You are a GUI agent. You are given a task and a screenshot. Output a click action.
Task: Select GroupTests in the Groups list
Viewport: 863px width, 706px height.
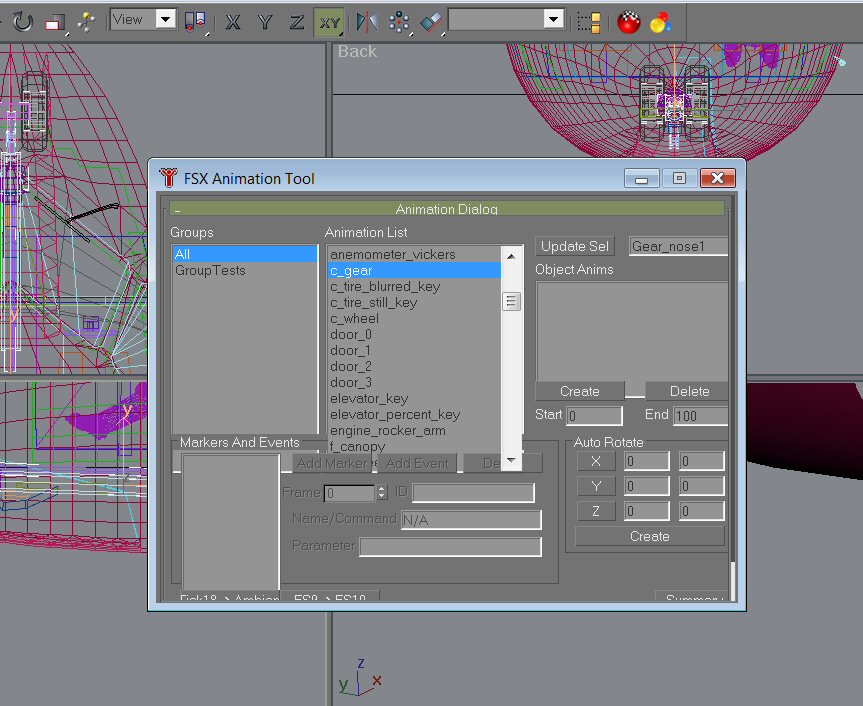coord(210,271)
